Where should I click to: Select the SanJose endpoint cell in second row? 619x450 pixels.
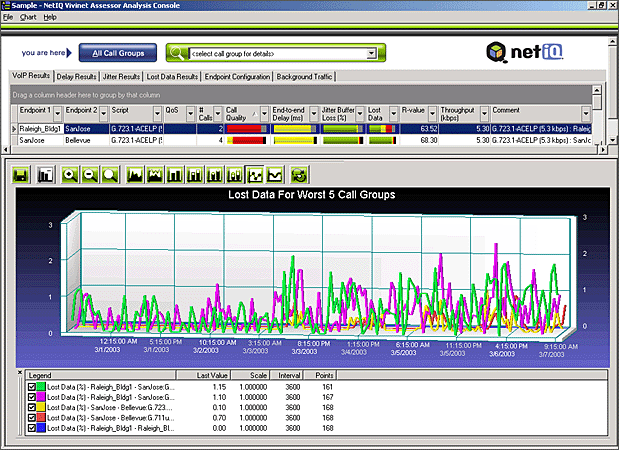click(41, 140)
